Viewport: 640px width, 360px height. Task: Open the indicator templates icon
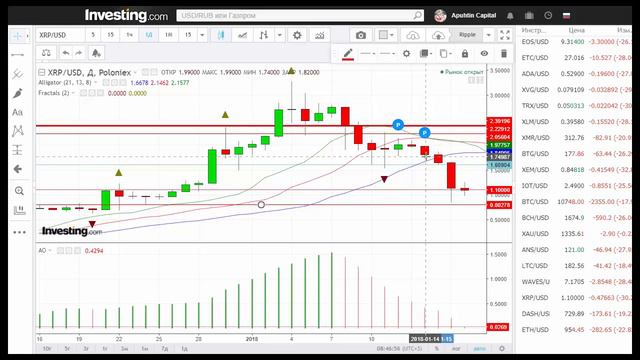(x=320, y=35)
